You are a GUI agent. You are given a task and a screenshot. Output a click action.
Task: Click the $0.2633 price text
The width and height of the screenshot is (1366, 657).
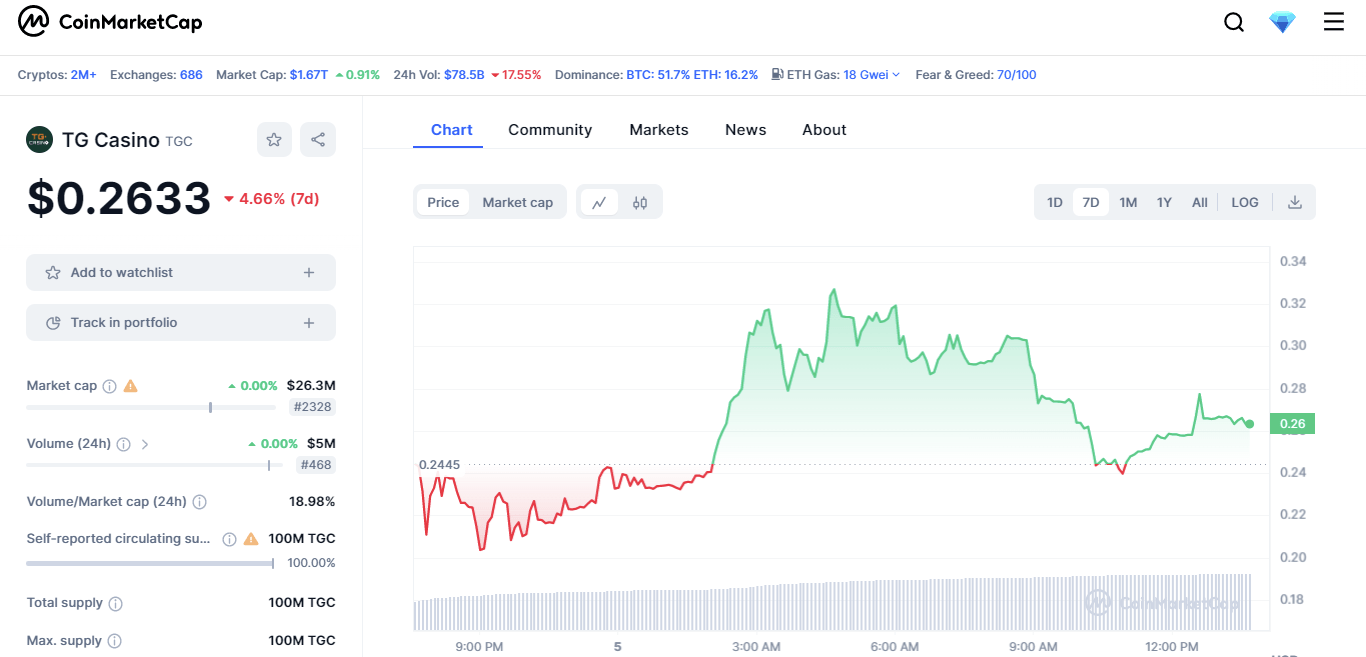click(119, 198)
